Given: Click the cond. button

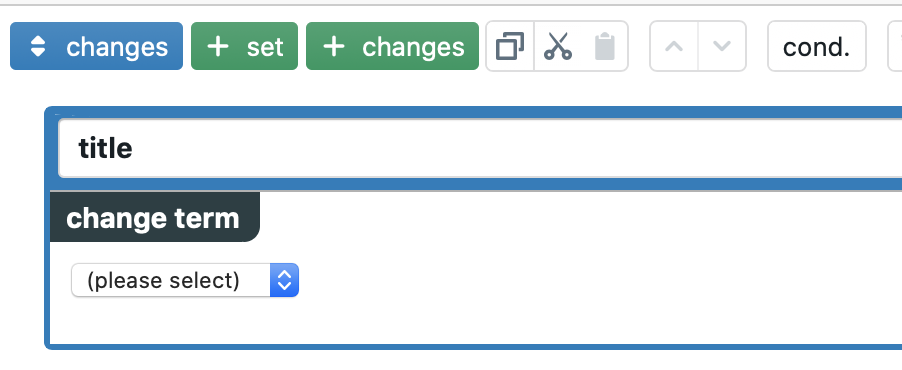Looking at the screenshot, I should pyautogui.click(x=817, y=46).
